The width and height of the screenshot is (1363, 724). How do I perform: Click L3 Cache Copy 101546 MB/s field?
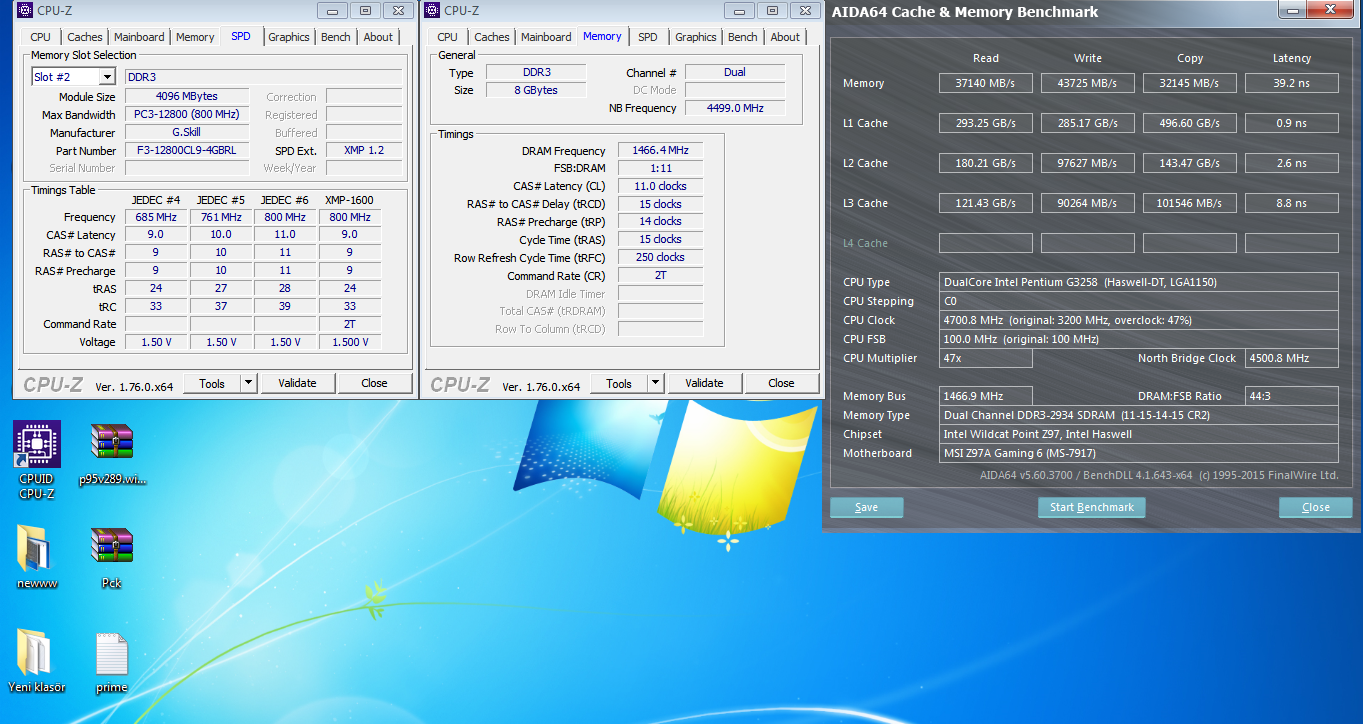1190,203
